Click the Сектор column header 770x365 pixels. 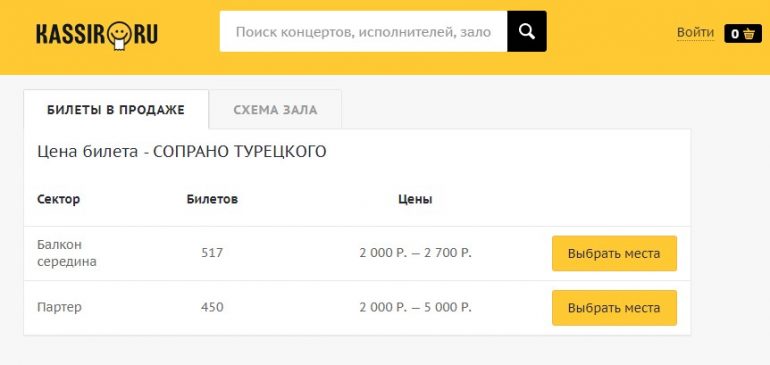58,199
